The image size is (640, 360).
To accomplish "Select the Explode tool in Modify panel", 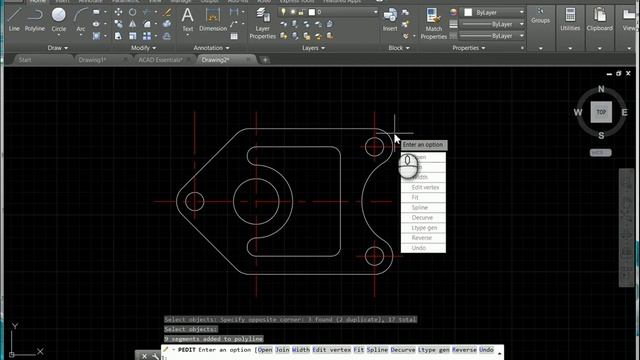I will [x=167, y=24].
